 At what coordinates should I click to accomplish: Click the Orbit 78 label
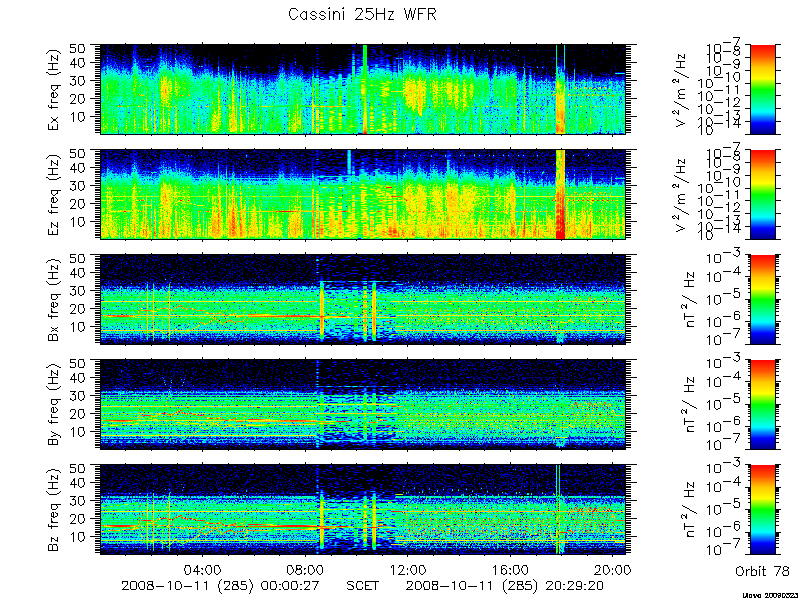click(x=762, y=571)
